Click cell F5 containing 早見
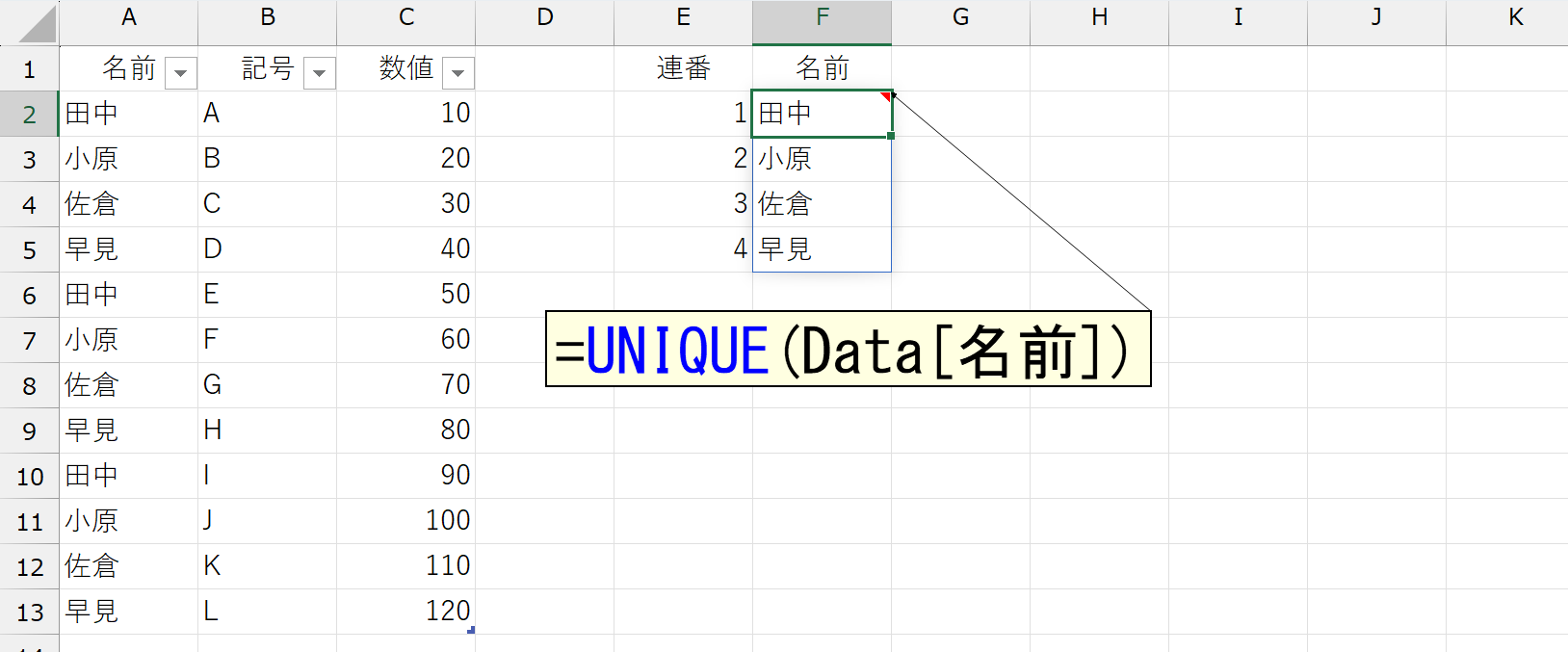Screen dimensions: 1568x652 pyautogui.click(x=823, y=249)
